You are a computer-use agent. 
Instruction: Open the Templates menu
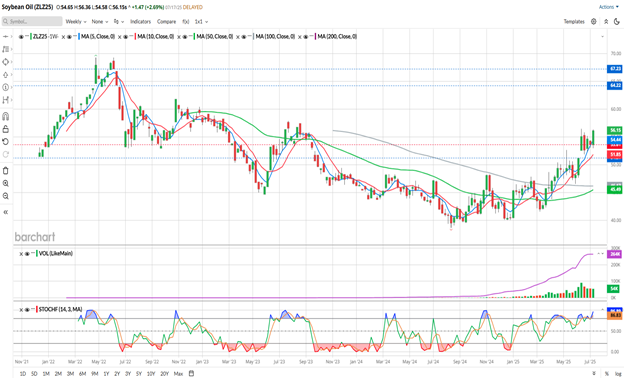click(x=574, y=21)
